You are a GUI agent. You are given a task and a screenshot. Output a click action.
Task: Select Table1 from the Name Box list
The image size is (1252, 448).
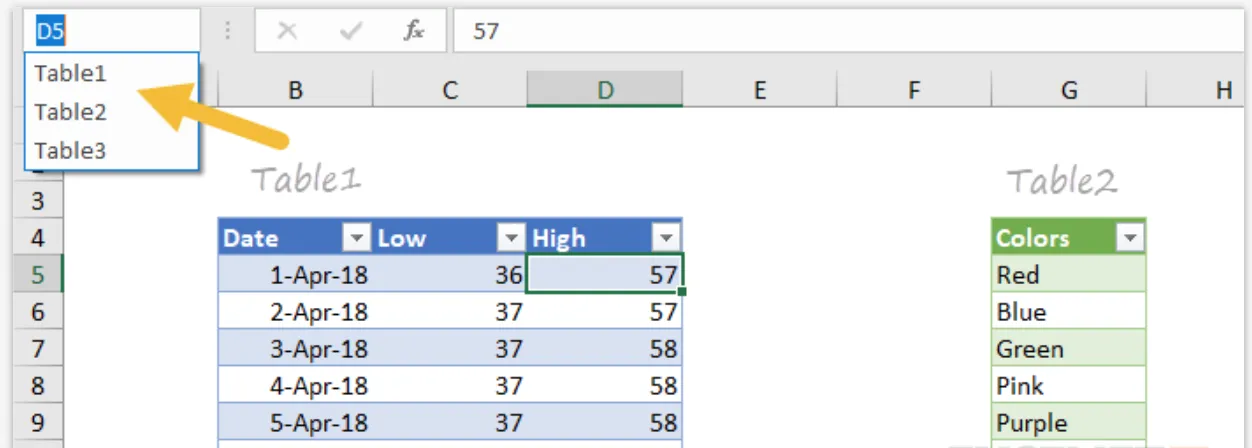112,73
